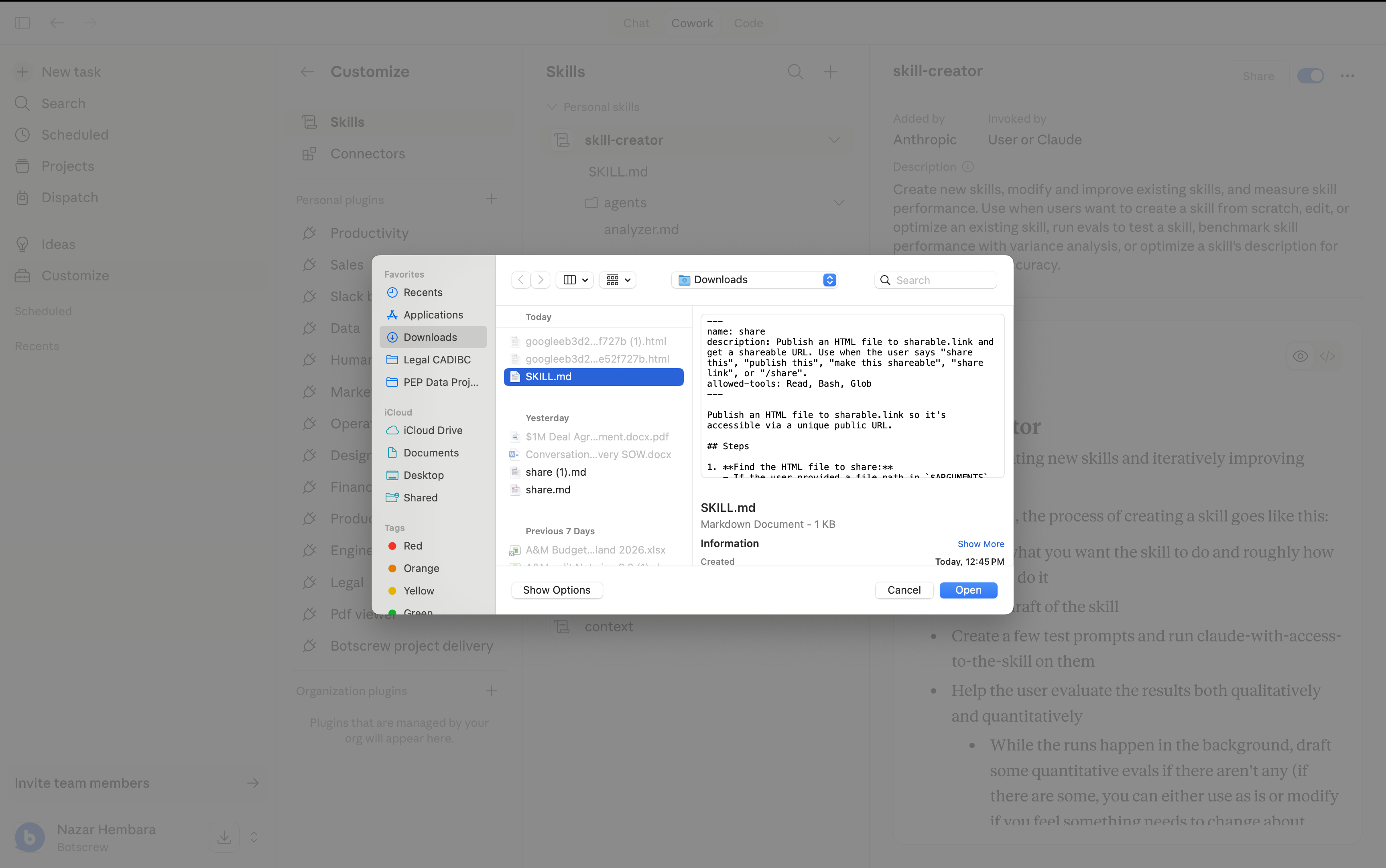
Task: Collapse the agents folder chevron
Action: [x=839, y=202]
